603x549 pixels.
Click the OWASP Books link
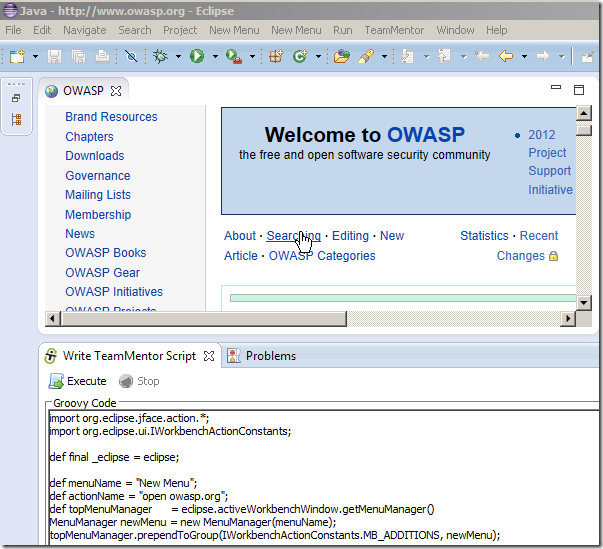(105, 253)
